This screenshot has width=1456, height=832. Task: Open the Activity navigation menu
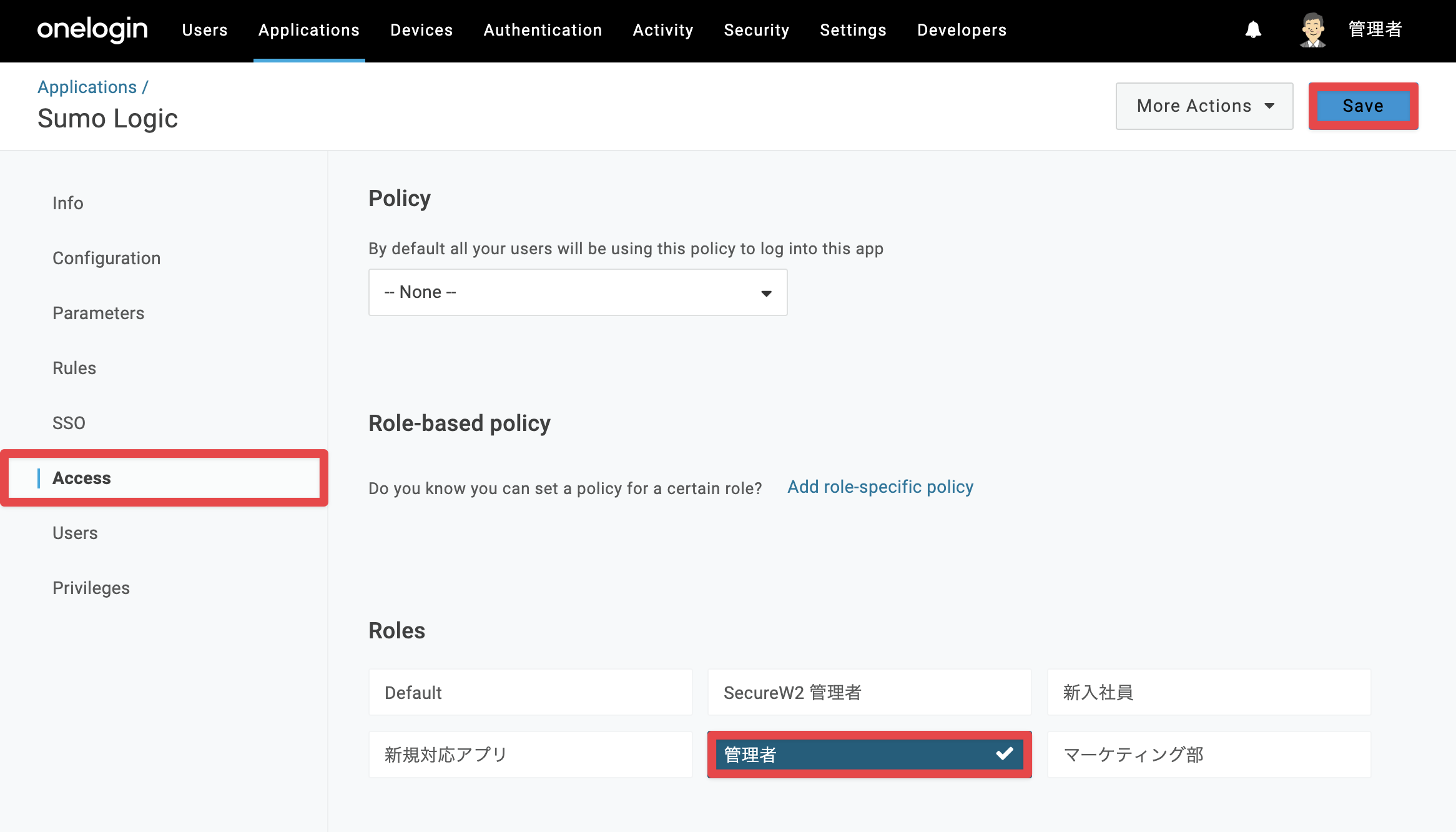(663, 30)
